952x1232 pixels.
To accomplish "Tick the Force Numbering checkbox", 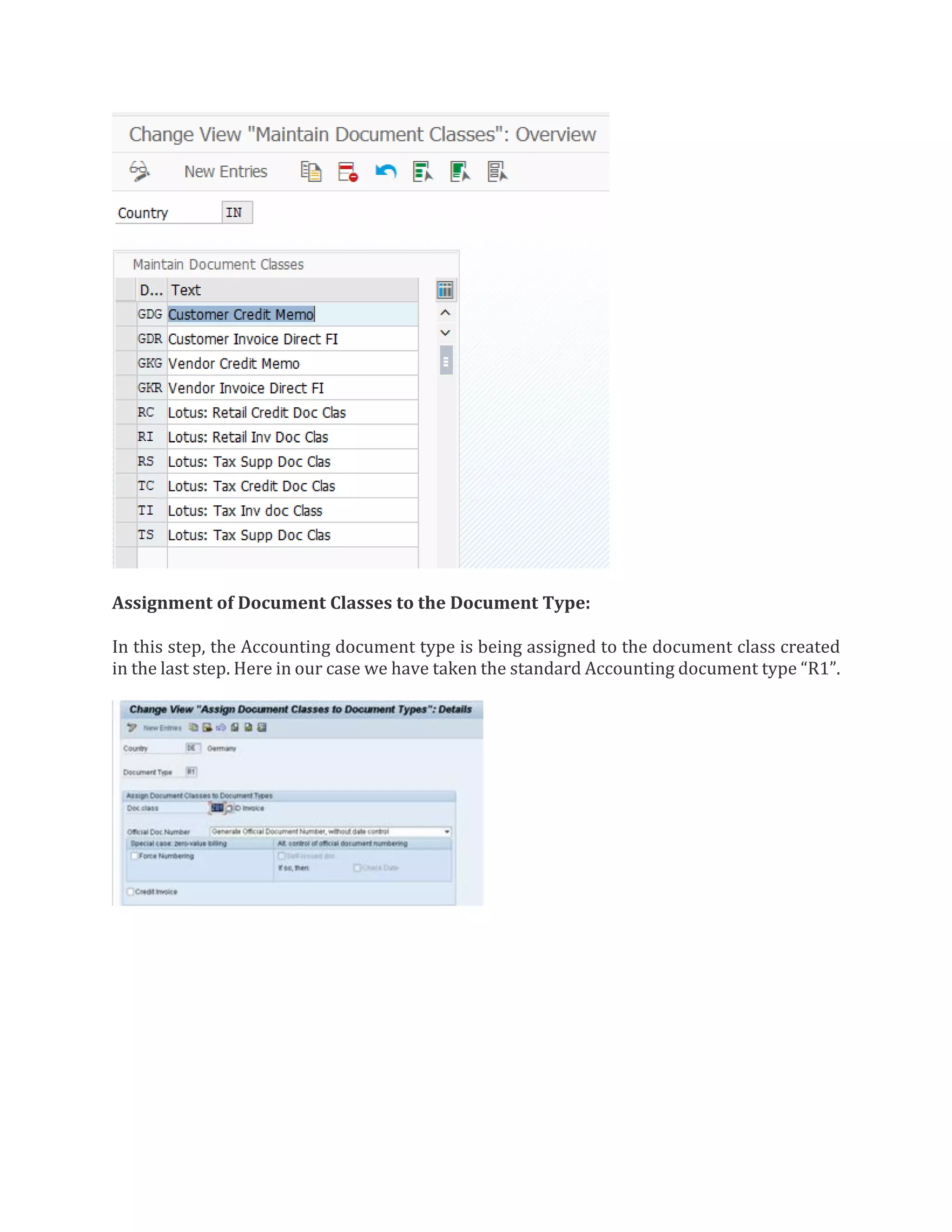I will click(x=135, y=856).
